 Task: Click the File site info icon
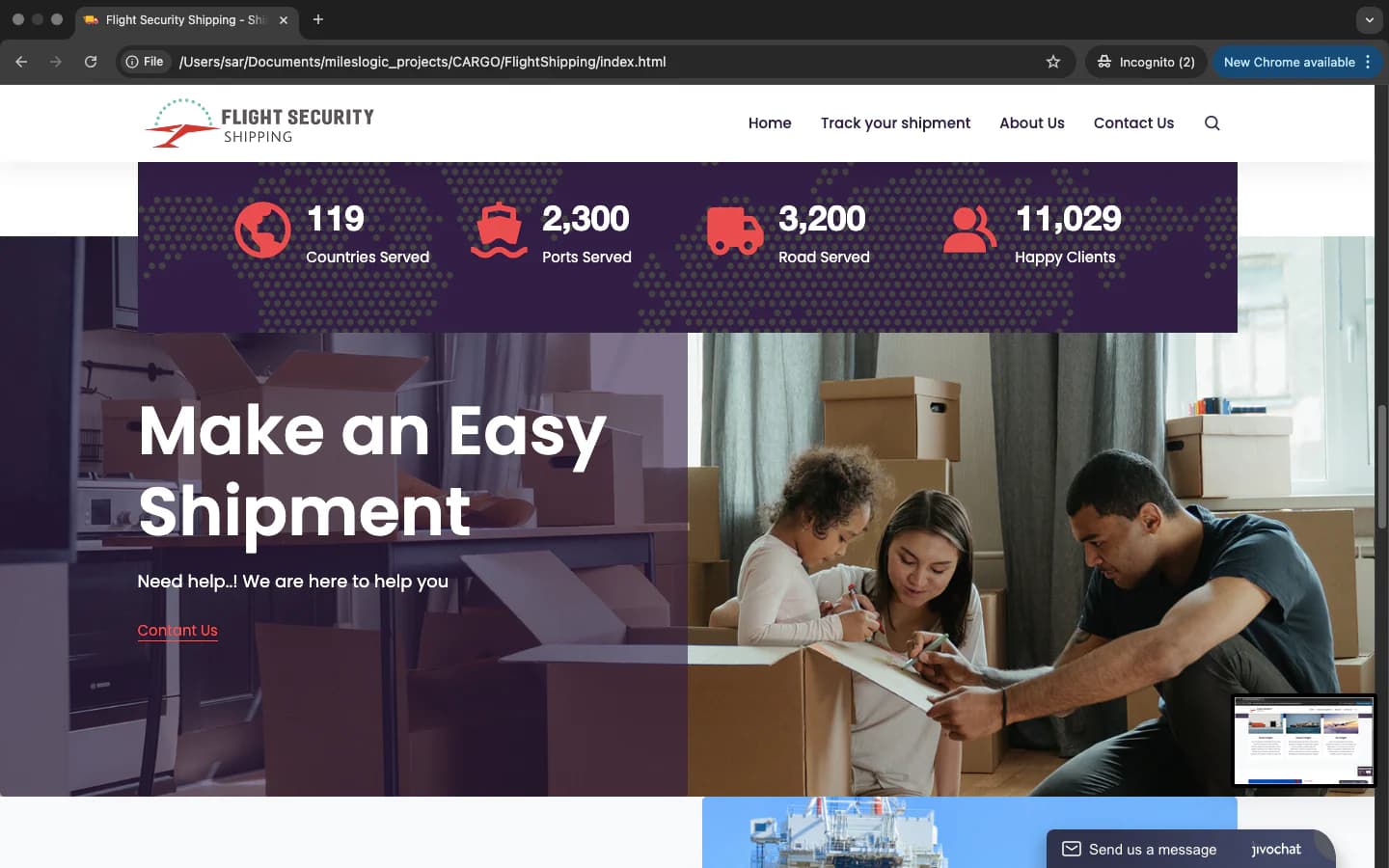coord(145,62)
